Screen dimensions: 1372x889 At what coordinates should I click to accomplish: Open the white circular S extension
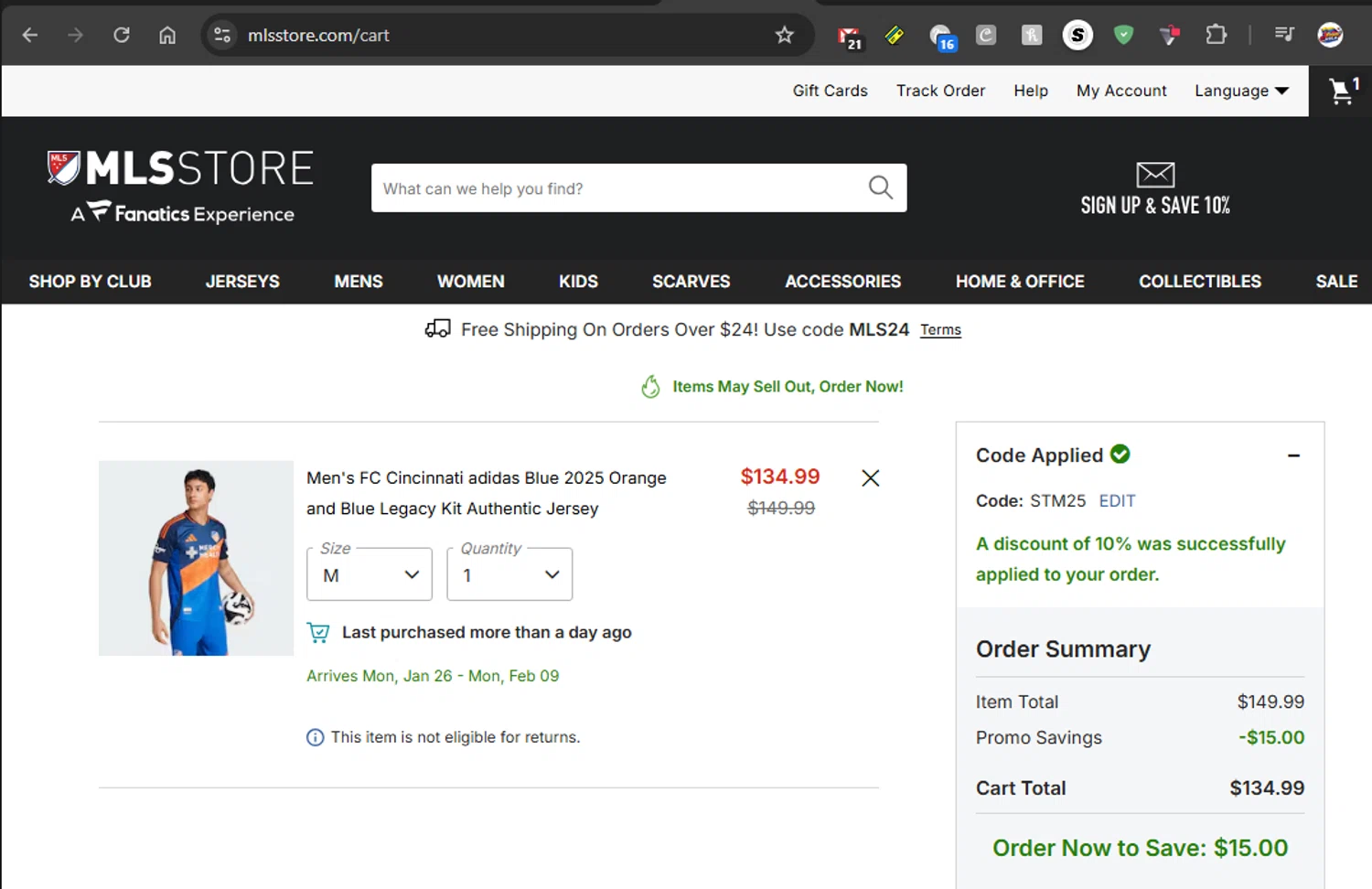point(1077,36)
